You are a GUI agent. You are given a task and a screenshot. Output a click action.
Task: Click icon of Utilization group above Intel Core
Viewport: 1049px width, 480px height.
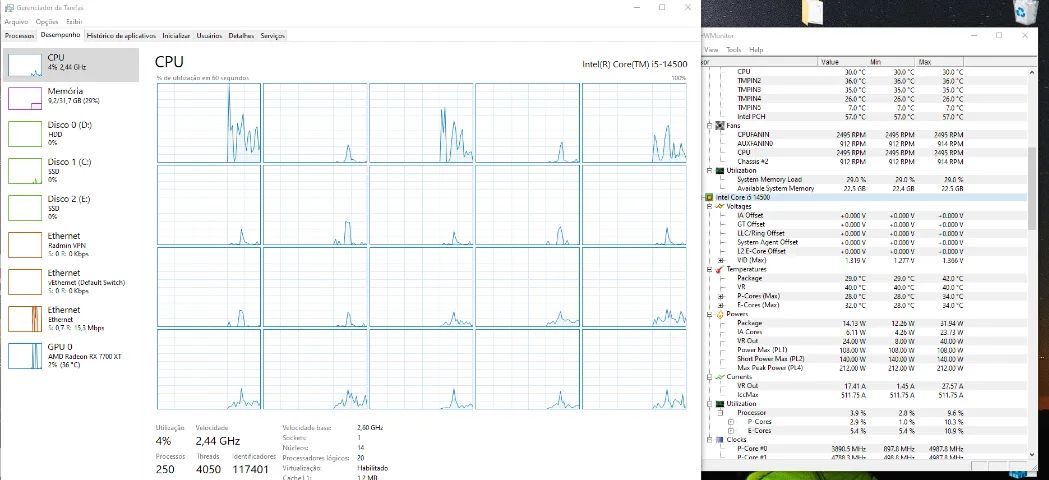(721, 171)
